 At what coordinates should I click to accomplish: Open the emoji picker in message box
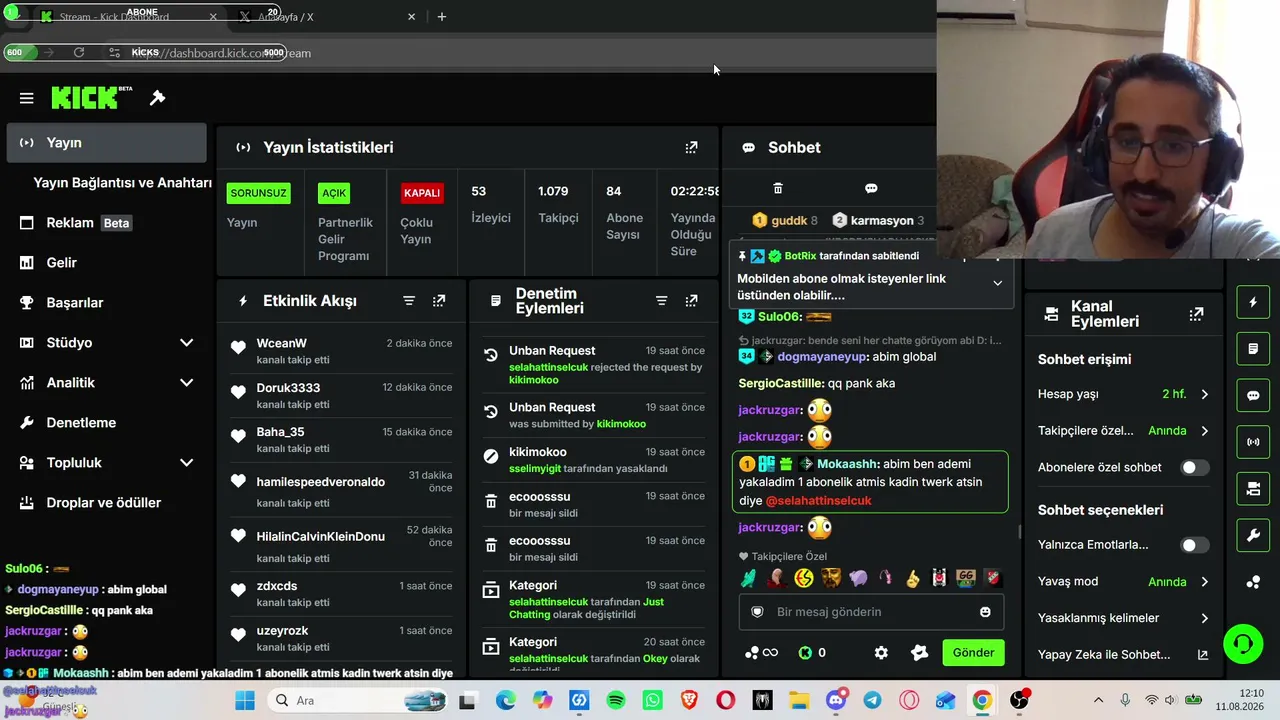tap(985, 612)
